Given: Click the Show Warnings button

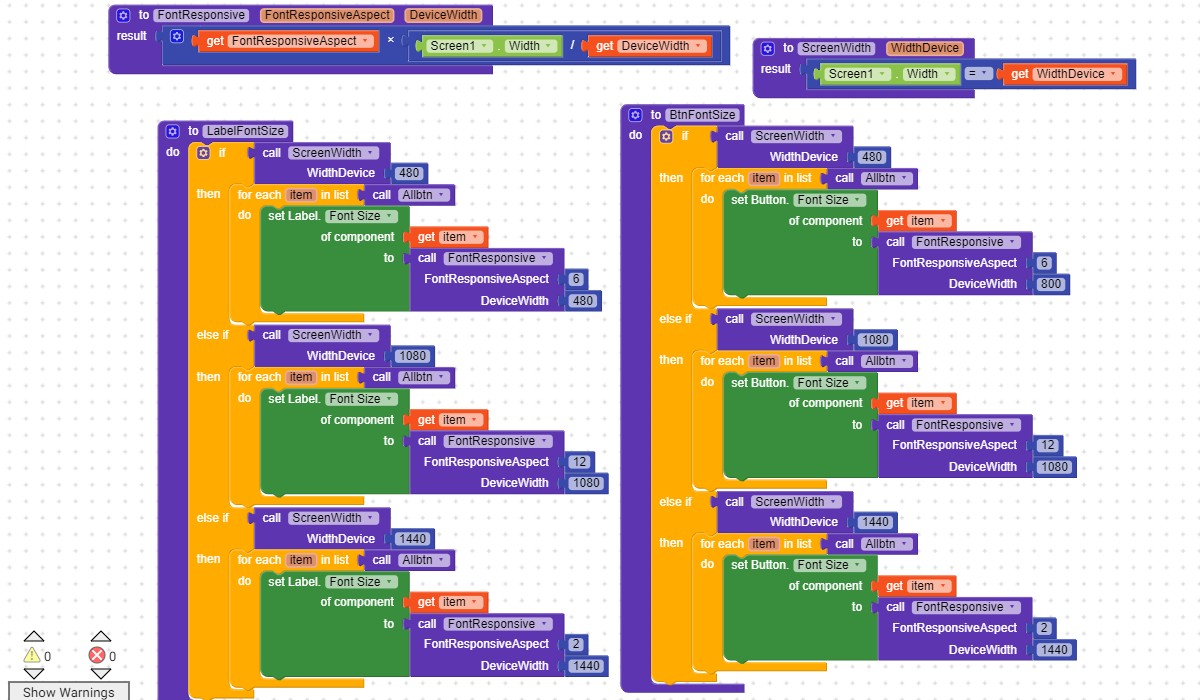Looking at the screenshot, I should pos(69,692).
